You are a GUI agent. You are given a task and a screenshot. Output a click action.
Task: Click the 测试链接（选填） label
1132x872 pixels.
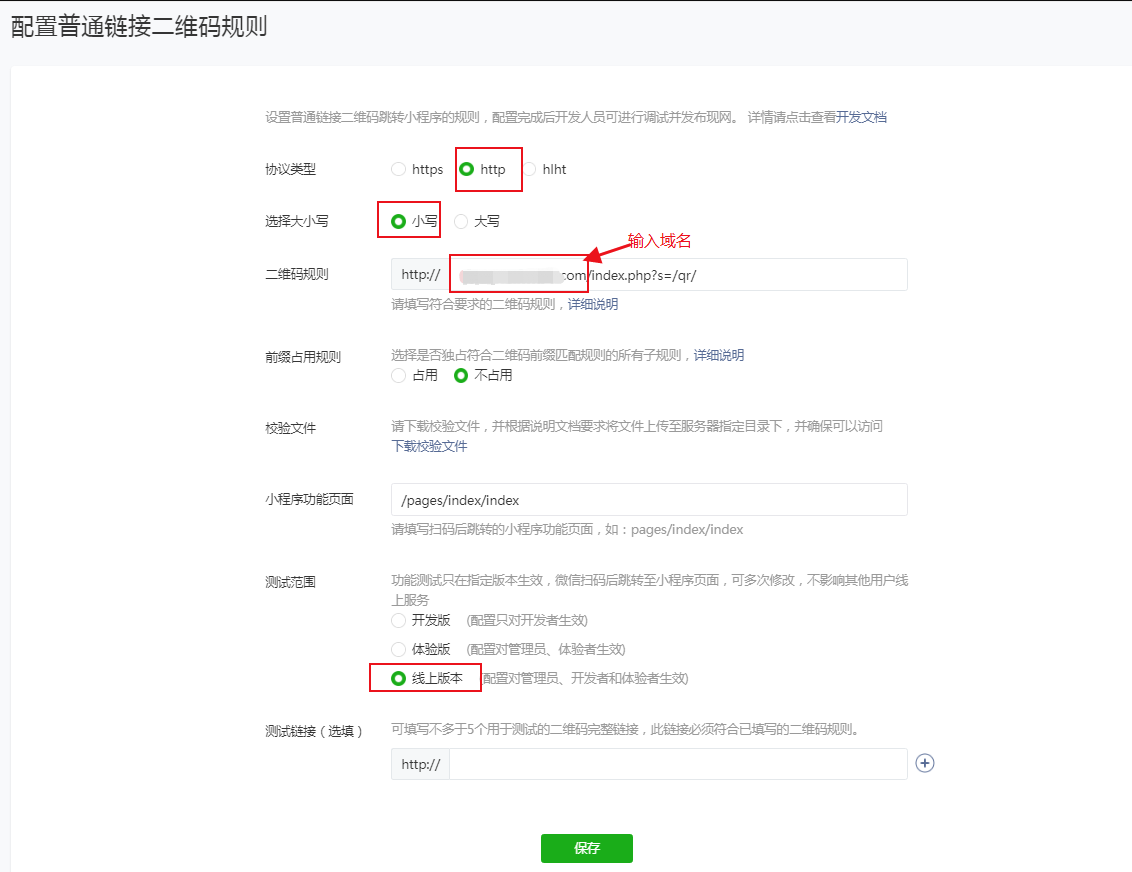coord(314,731)
